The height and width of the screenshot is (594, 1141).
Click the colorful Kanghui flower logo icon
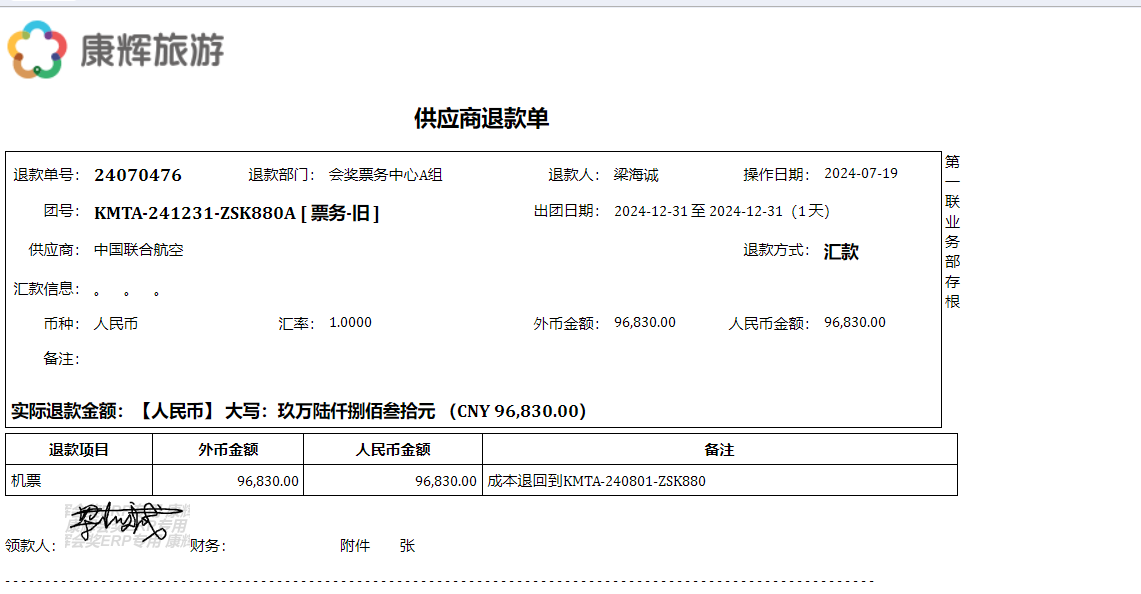click(x=37, y=50)
